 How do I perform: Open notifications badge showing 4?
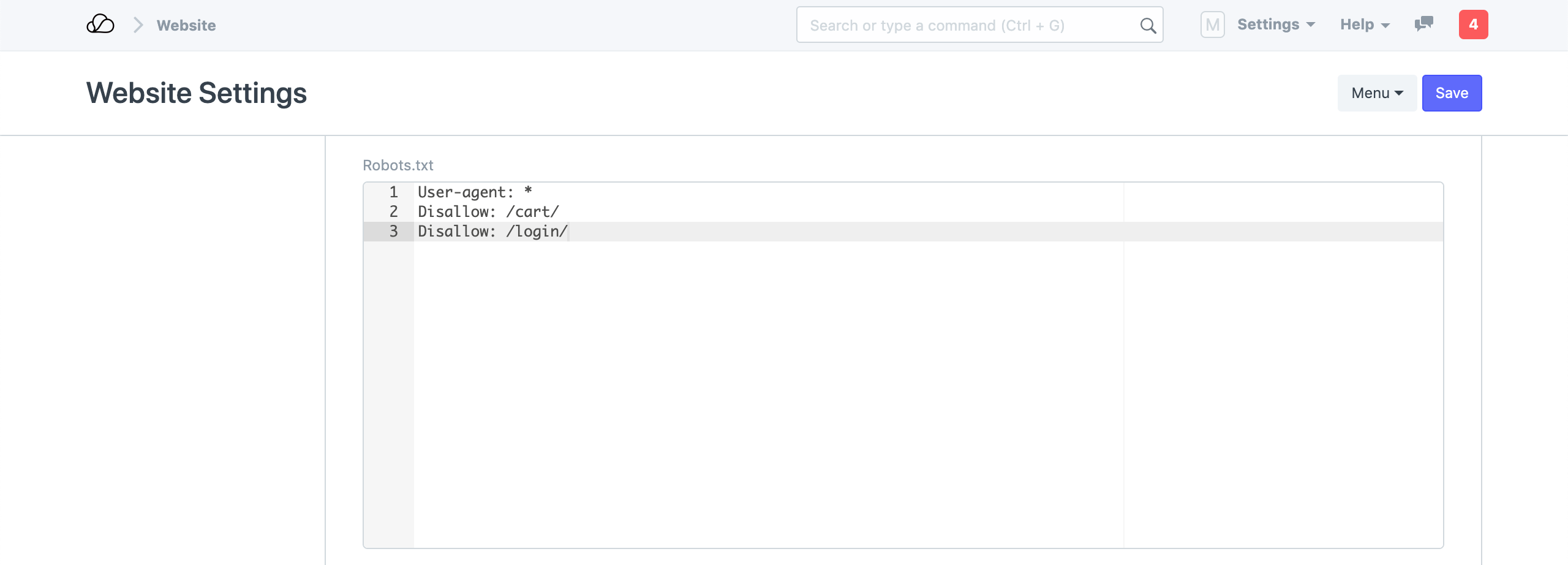1473,25
